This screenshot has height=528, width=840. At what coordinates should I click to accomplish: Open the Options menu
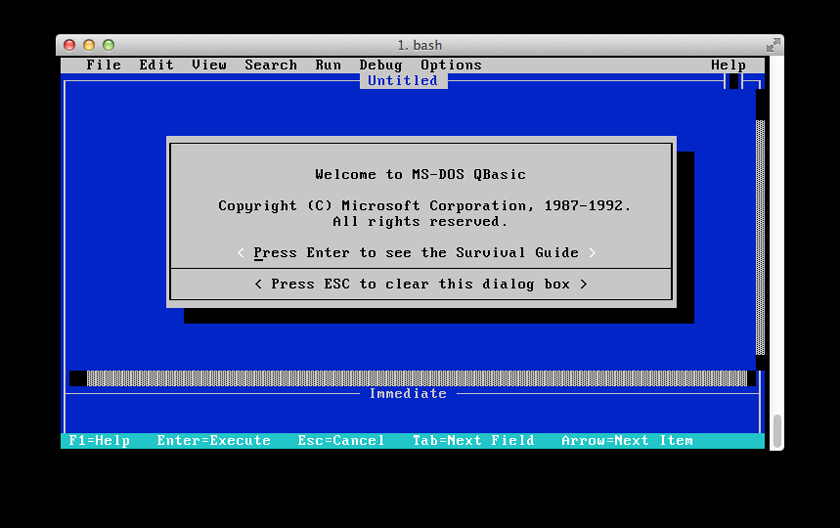coord(450,65)
